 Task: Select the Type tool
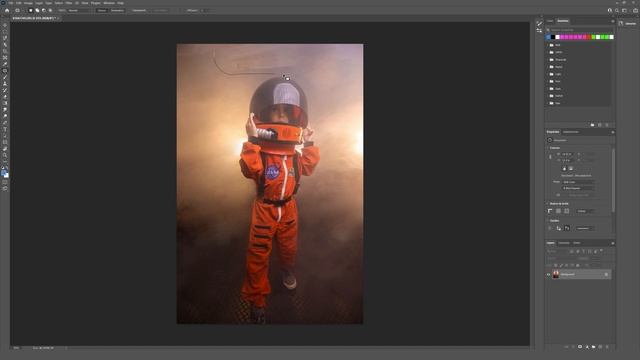point(5,129)
